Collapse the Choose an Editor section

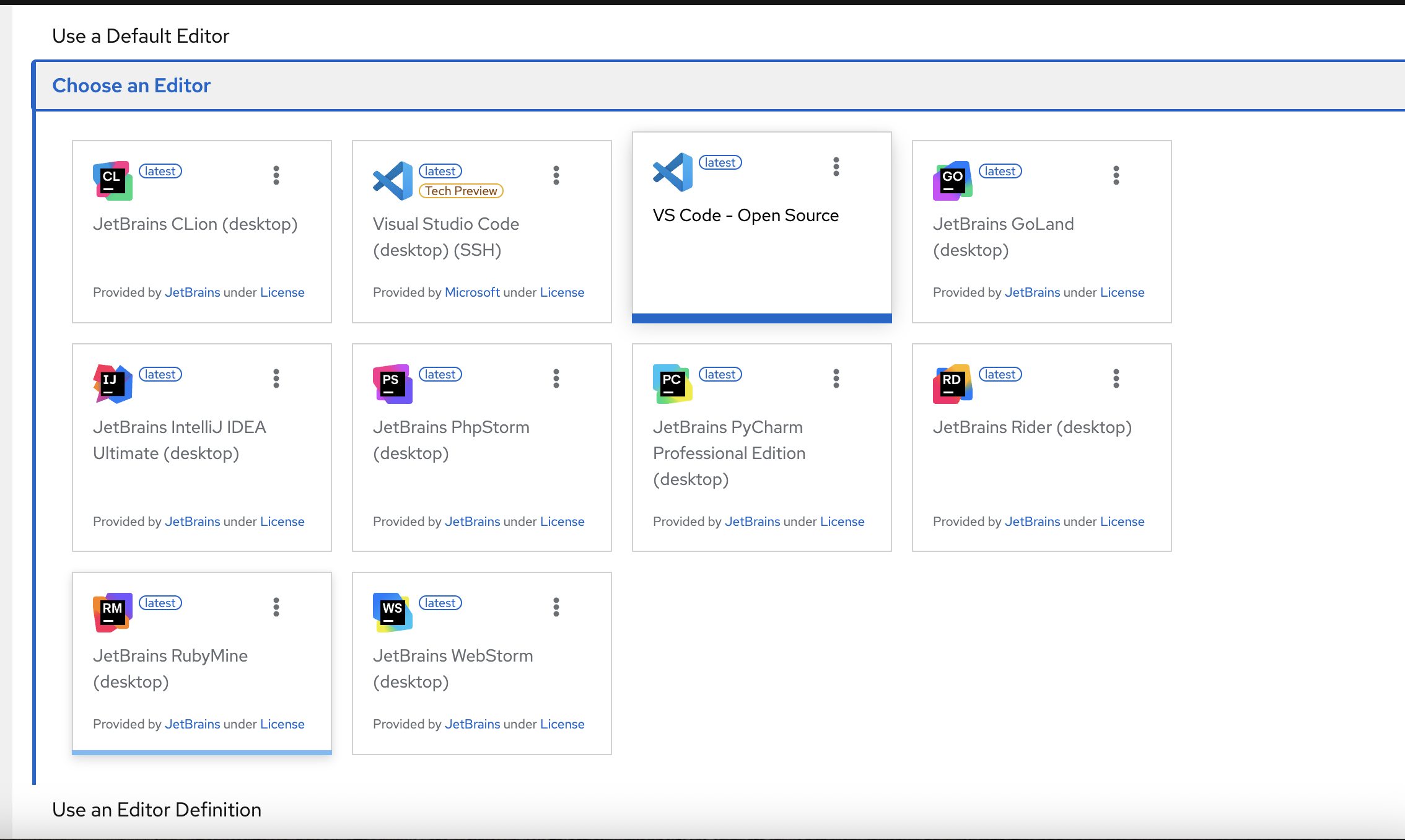pyautogui.click(x=131, y=85)
